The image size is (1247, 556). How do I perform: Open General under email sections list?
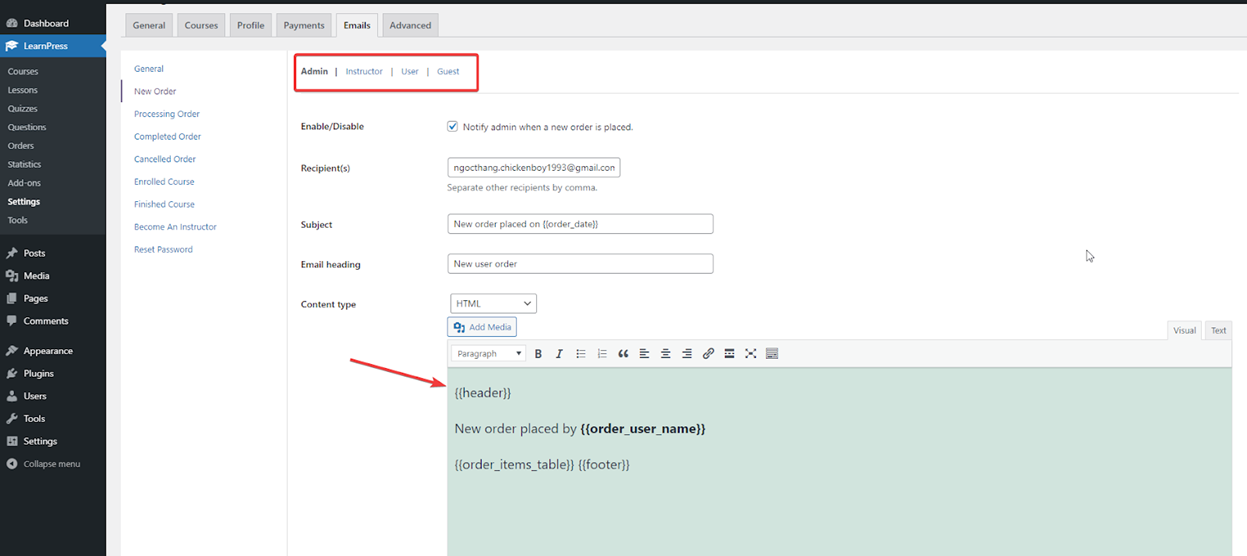(149, 69)
